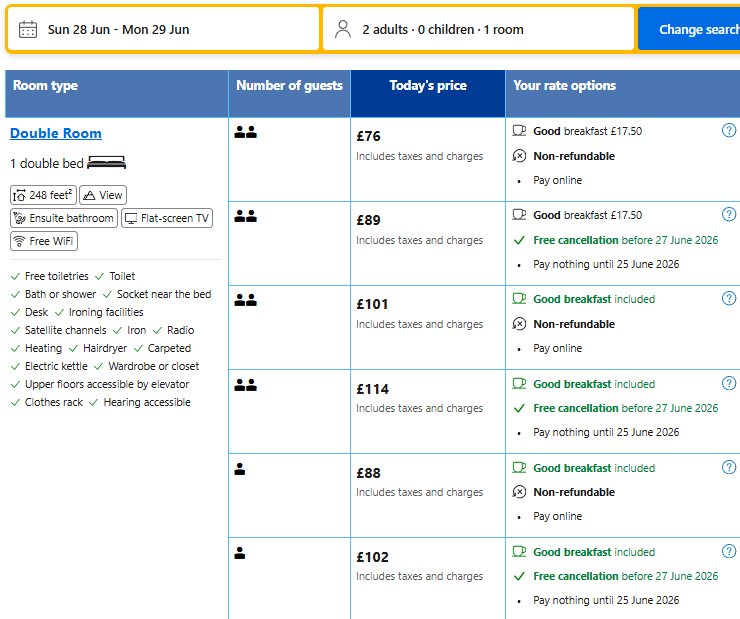This screenshot has width=740, height=619.
Task: Click two-guests icon in the £114 row
Action: pyautogui.click(x=245, y=385)
